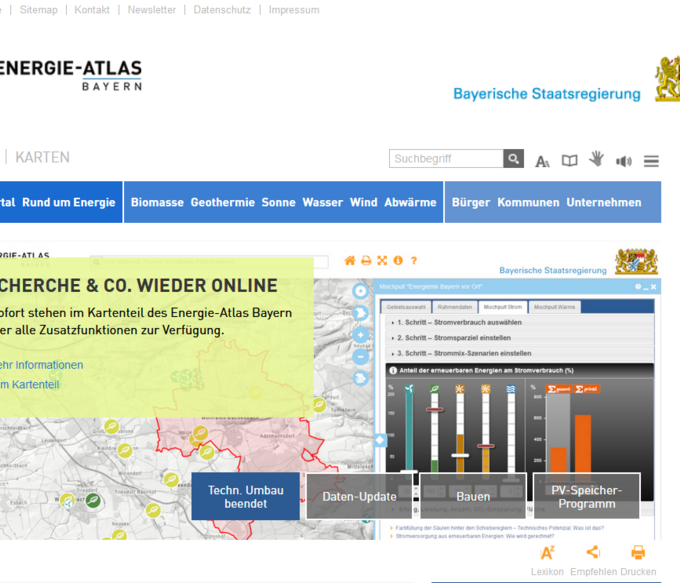Select the Mischpult Strom tab
Screen dimensions: 680x583
[x=503, y=307]
